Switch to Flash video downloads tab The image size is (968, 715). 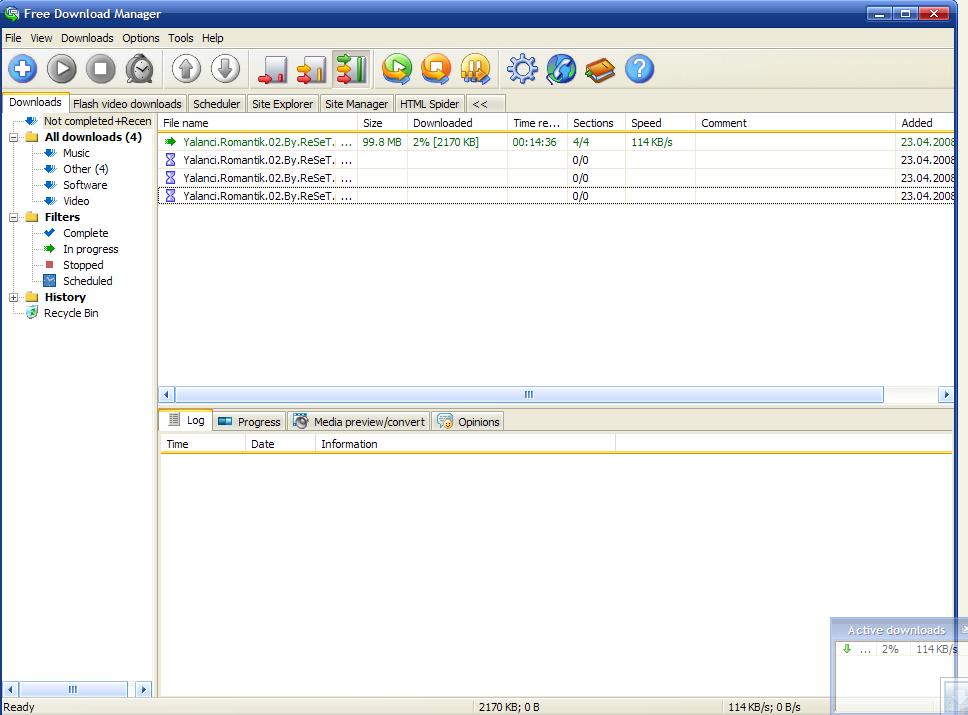pos(127,104)
